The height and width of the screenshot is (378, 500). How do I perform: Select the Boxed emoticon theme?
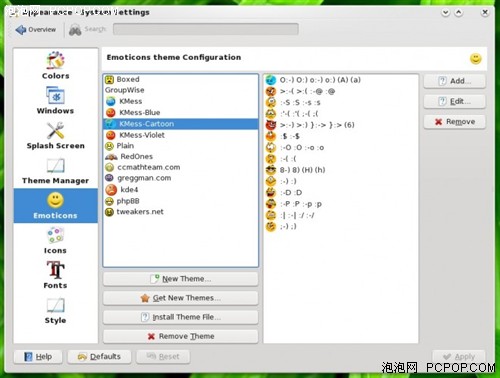point(181,79)
